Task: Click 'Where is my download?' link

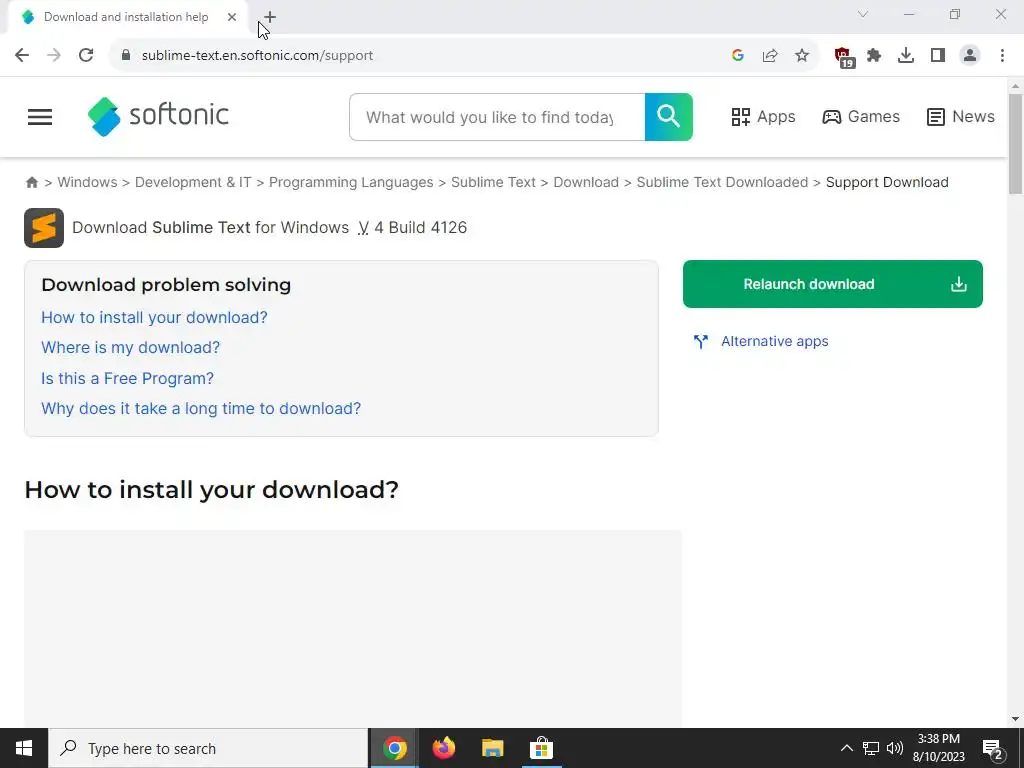Action: click(x=131, y=347)
